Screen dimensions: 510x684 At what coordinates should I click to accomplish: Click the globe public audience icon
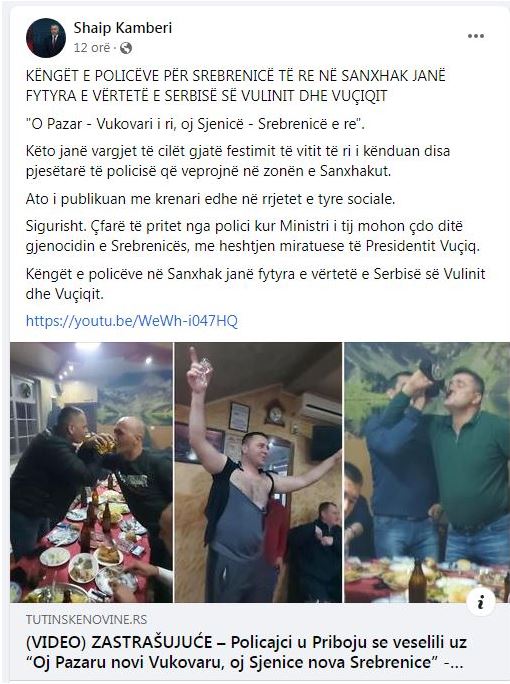tap(126, 48)
